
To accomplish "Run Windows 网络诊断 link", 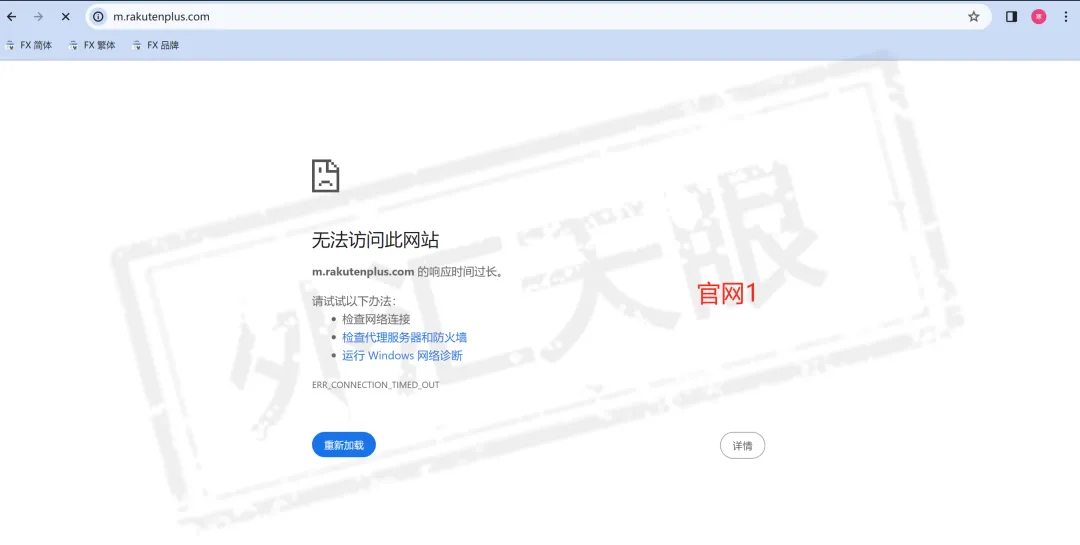I will [x=402, y=356].
